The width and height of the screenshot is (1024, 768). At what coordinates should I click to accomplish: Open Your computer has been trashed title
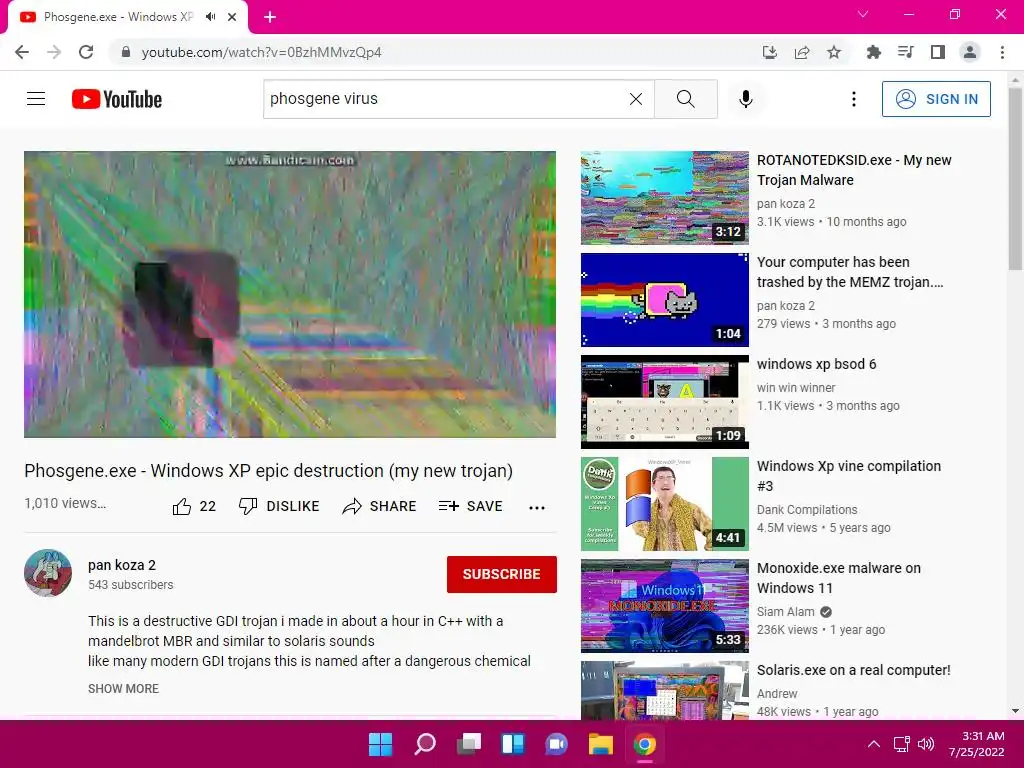point(850,272)
